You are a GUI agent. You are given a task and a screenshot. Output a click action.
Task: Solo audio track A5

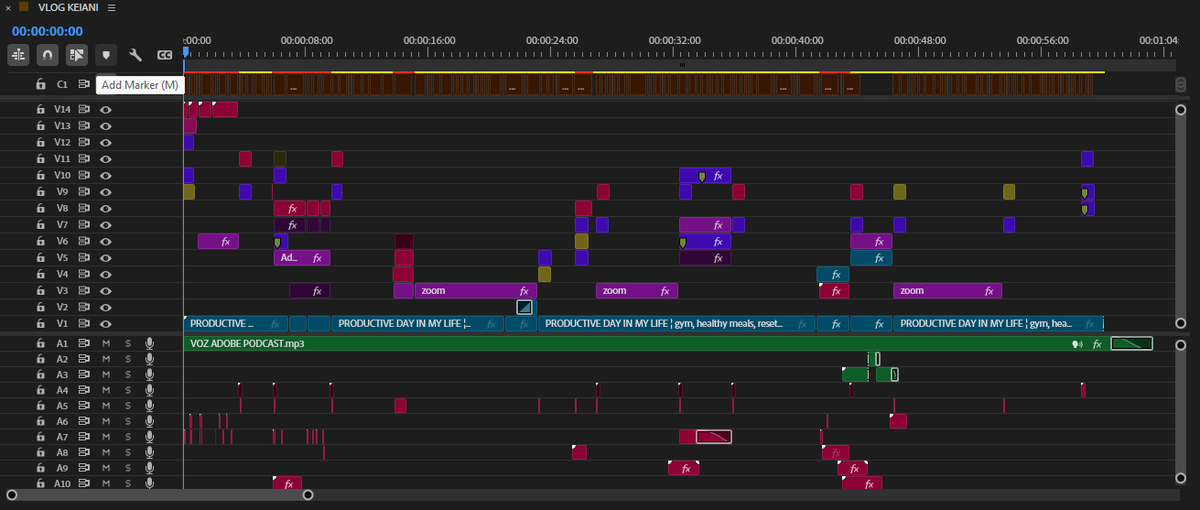tap(128, 406)
